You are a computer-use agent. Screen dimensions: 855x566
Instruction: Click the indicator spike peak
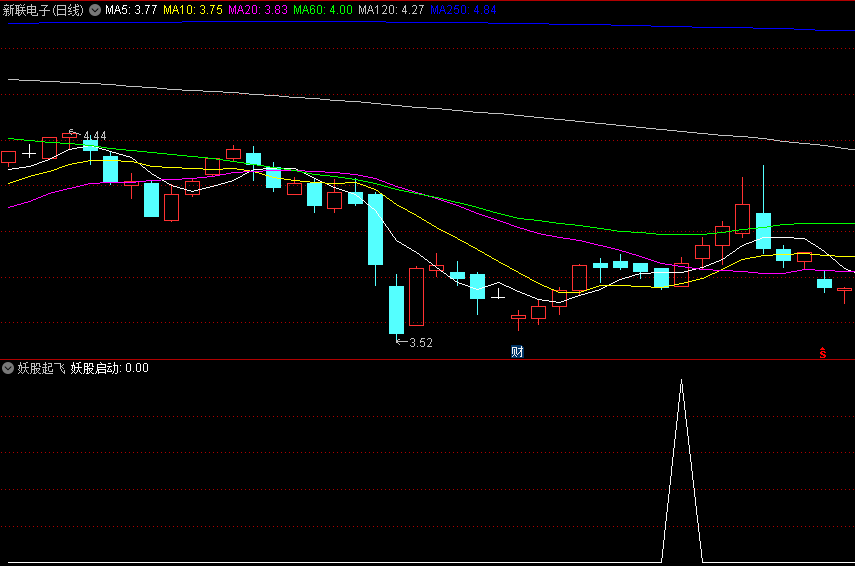tap(681, 382)
